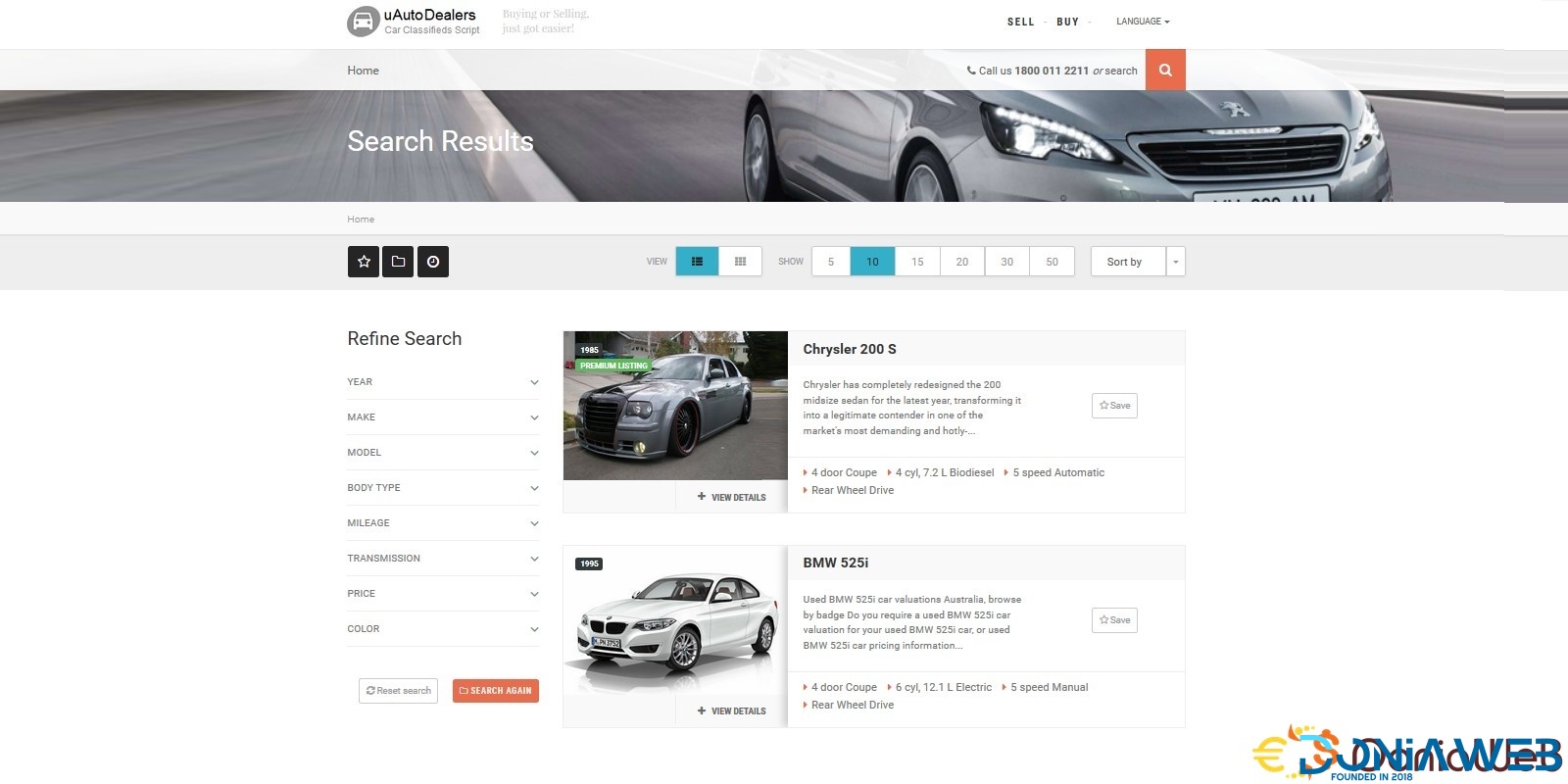Click the Refine Search heading
1568x784 pixels.
(x=404, y=339)
